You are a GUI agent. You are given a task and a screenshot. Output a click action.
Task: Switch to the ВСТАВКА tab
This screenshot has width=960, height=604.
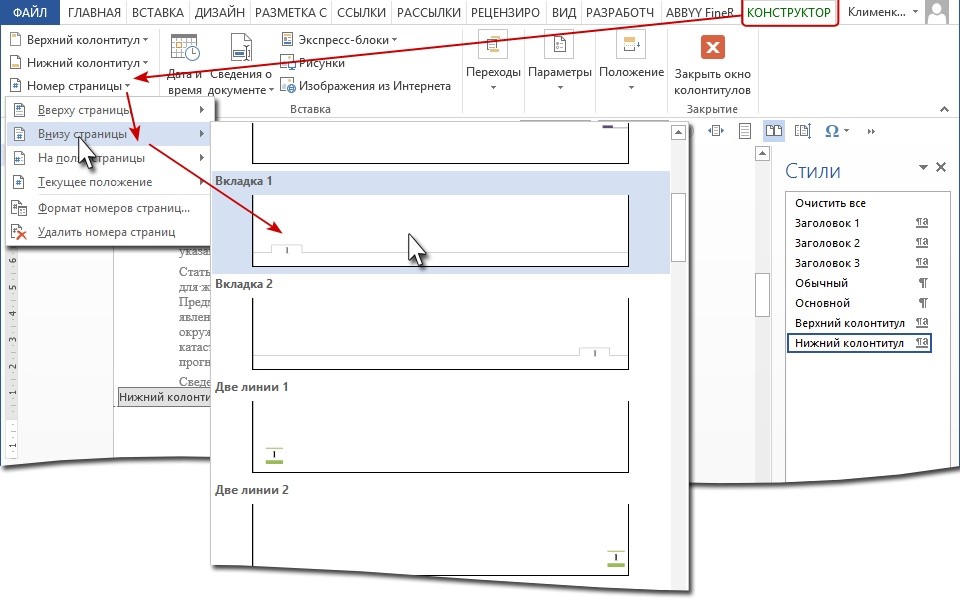tap(158, 12)
